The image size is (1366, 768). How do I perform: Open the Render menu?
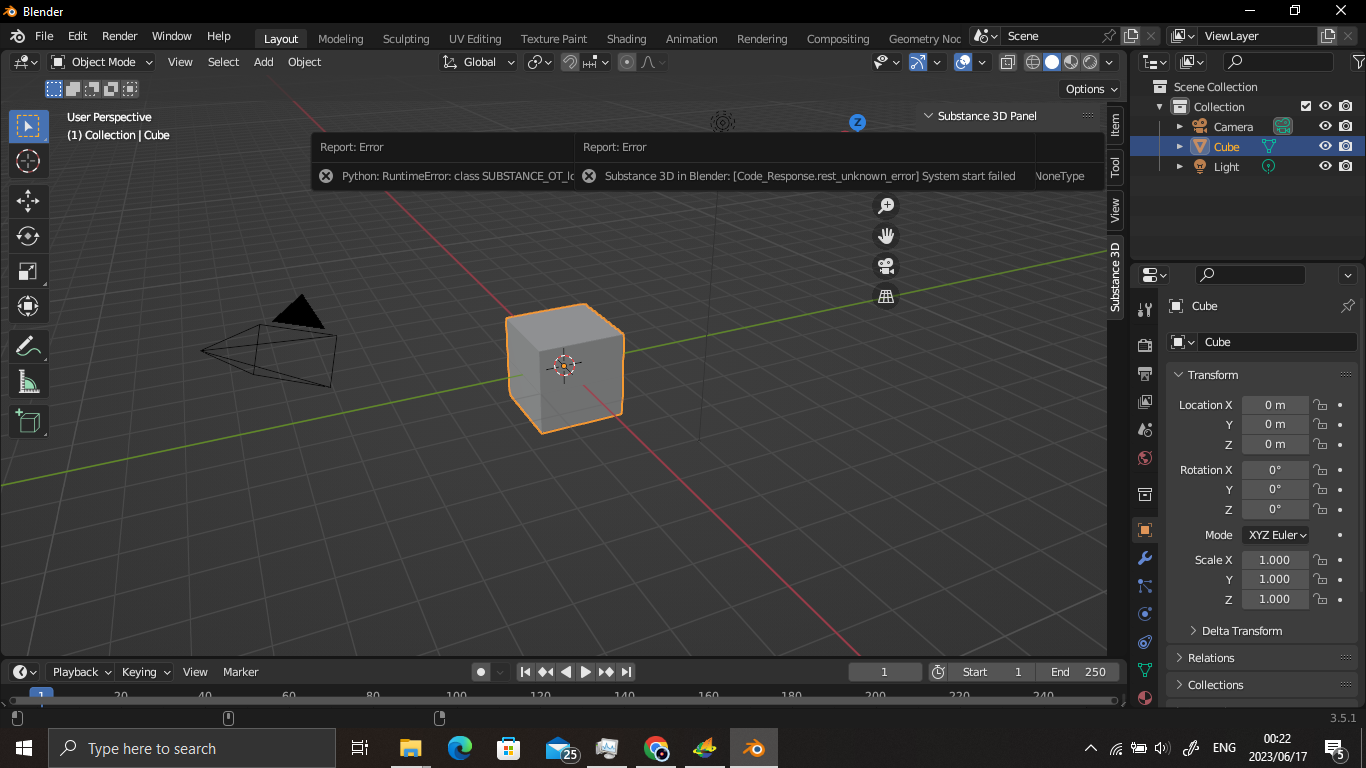[119, 35]
